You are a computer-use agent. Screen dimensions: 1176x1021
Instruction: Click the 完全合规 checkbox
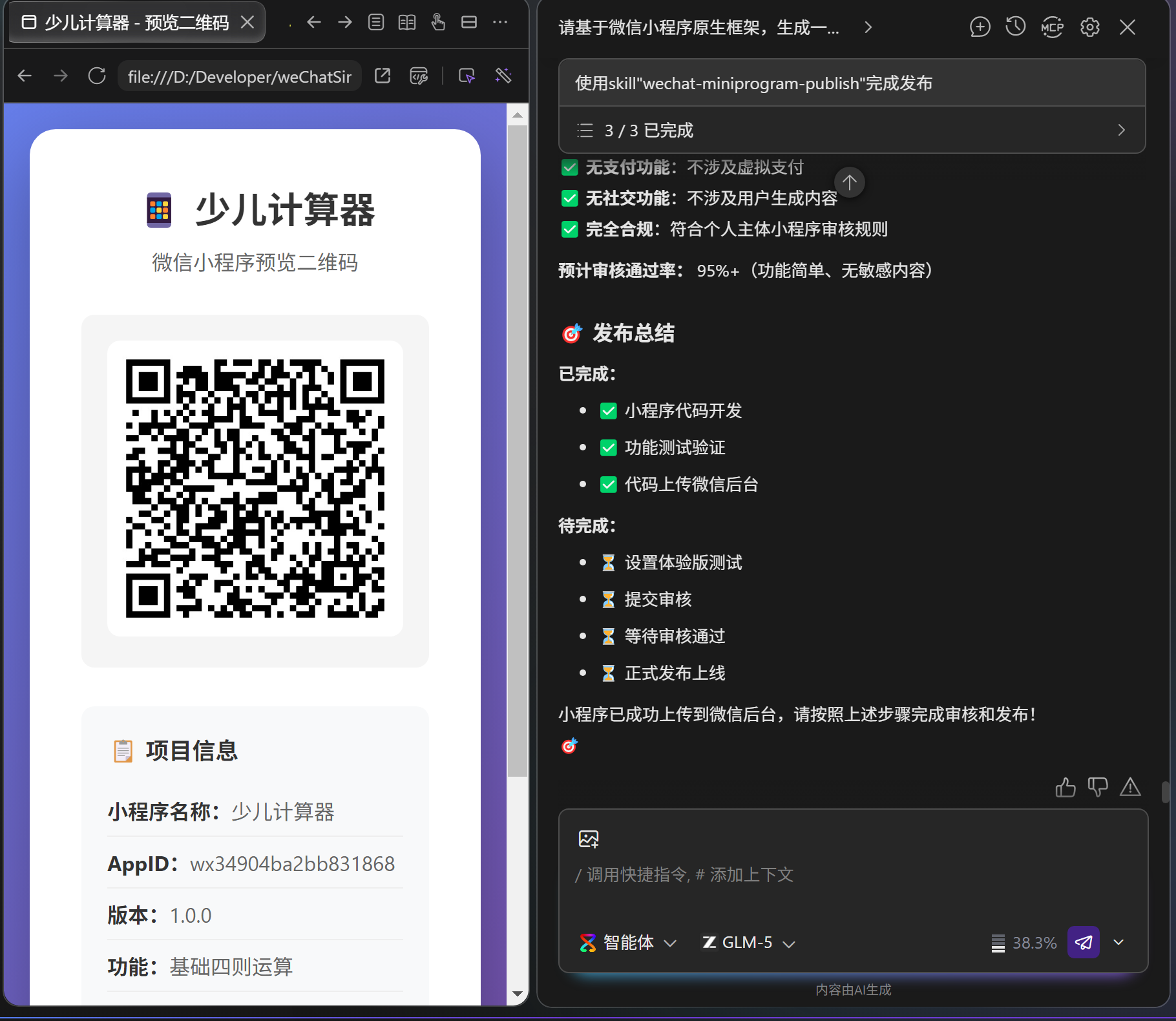click(569, 229)
